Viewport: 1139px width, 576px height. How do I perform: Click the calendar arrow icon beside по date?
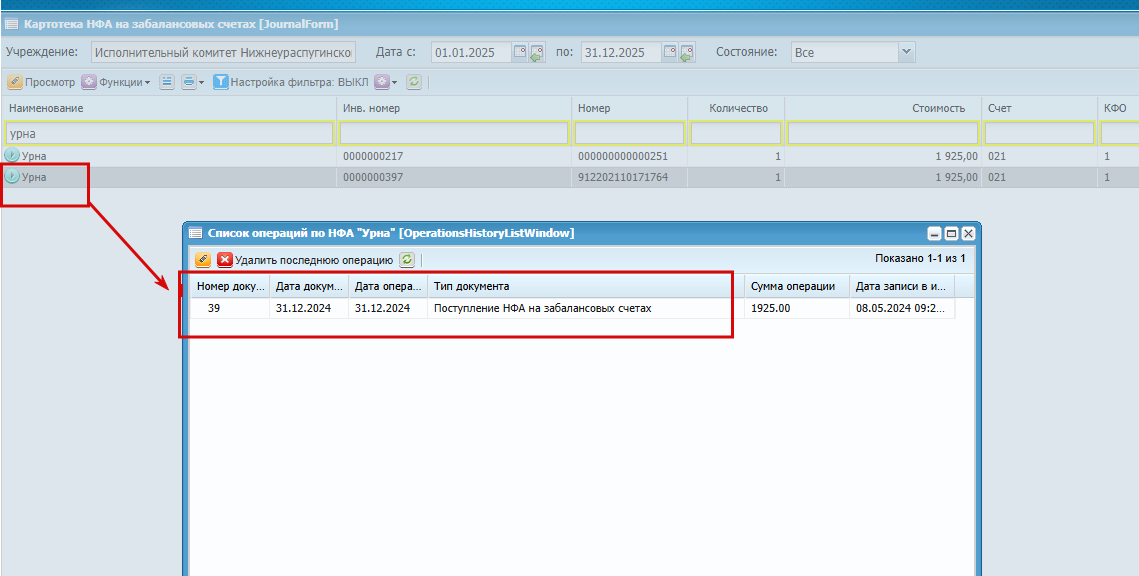tap(686, 52)
